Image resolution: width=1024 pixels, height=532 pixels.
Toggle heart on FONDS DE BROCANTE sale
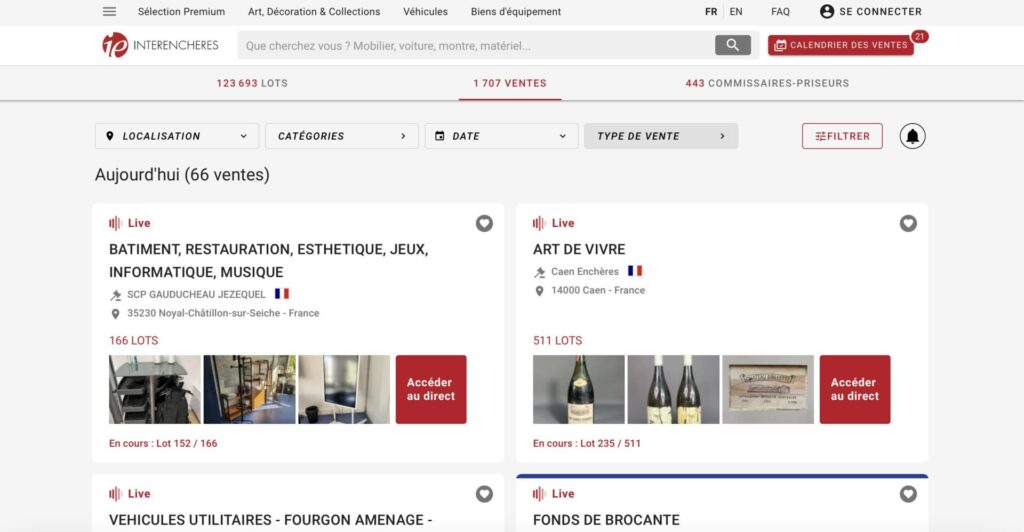tap(908, 494)
